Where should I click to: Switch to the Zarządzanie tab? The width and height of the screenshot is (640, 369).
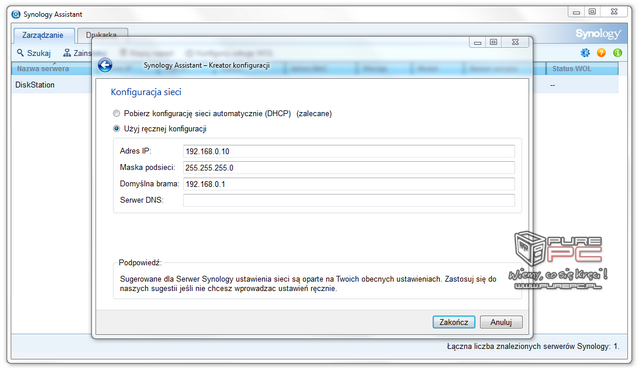click(x=43, y=35)
